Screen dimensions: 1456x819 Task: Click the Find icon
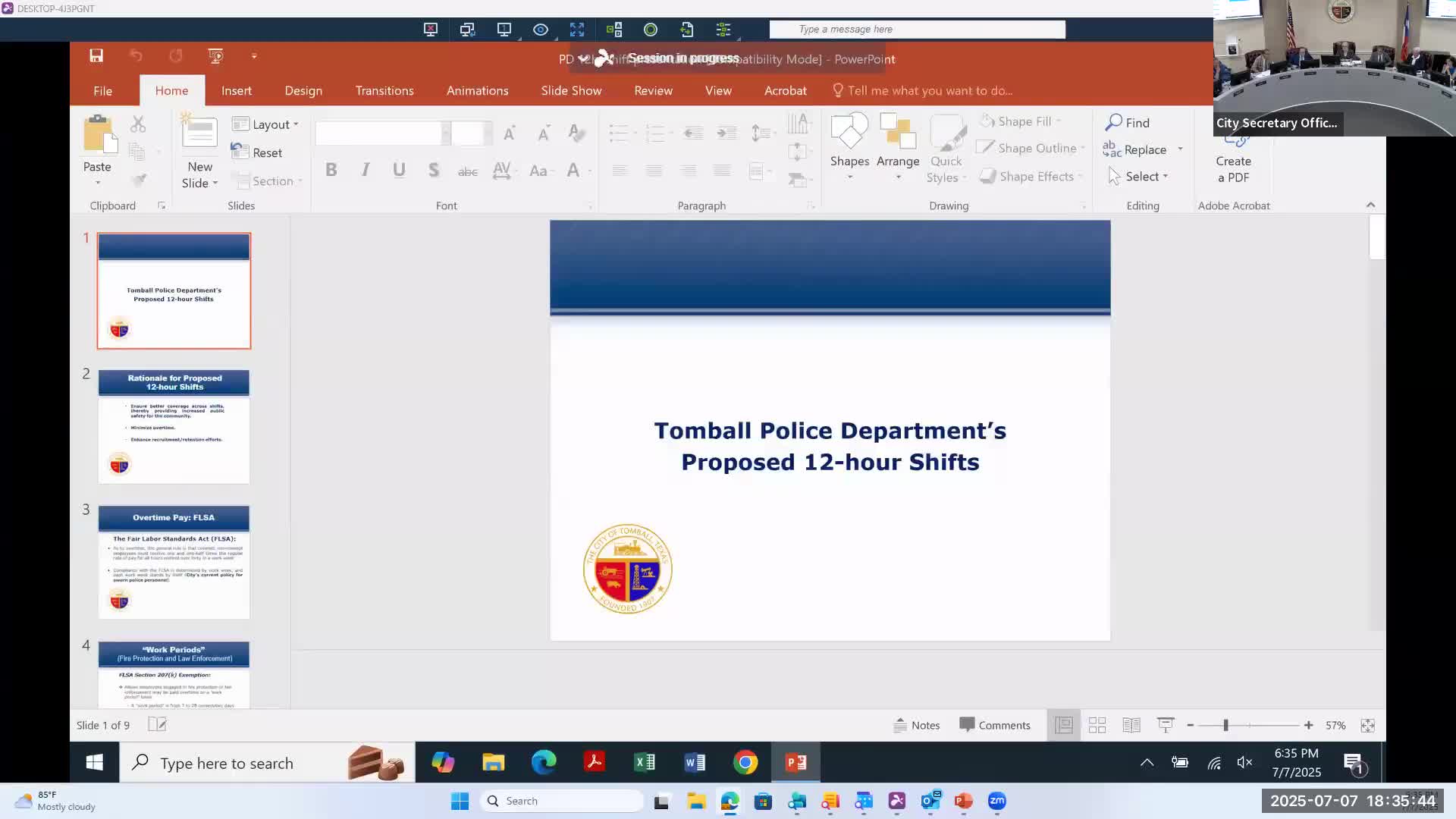pos(1129,122)
